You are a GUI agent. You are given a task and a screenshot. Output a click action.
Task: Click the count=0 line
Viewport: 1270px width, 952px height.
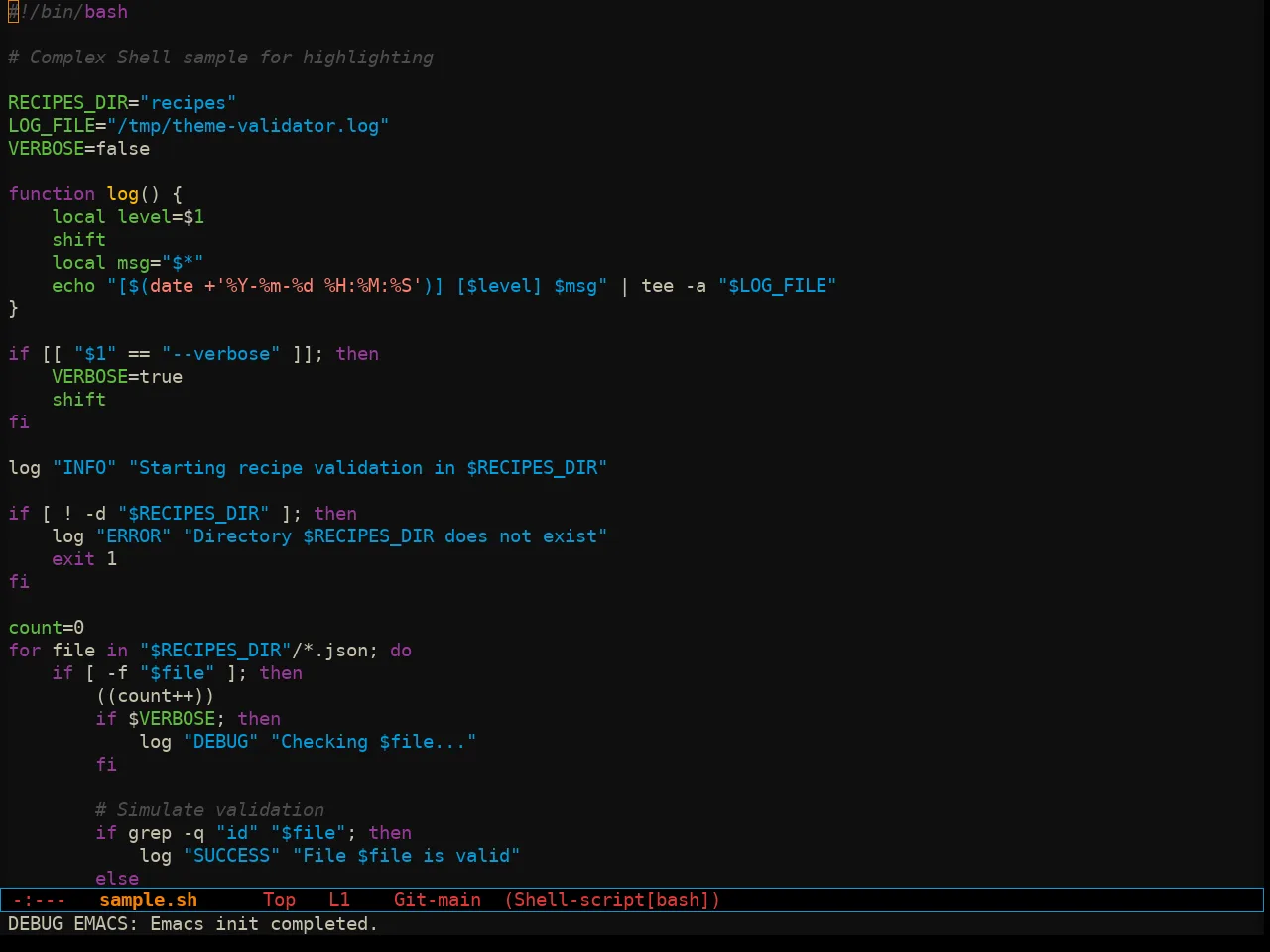pos(46,628)
